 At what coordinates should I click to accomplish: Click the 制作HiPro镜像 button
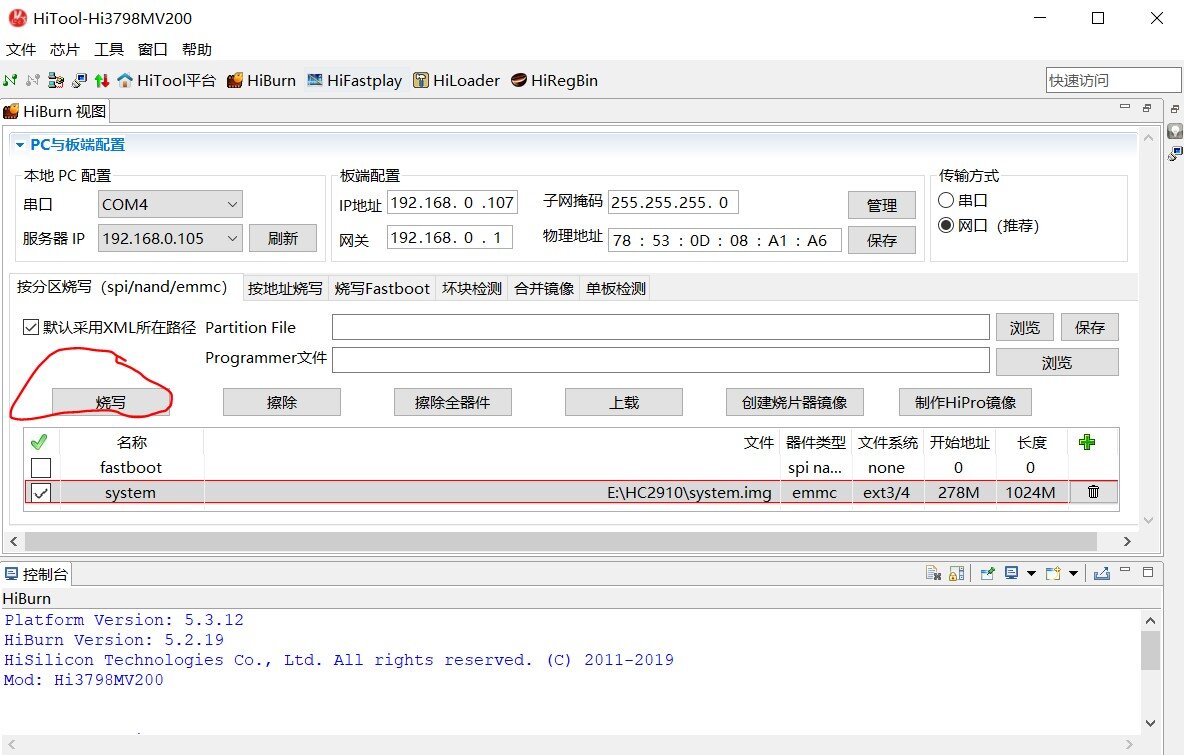click(x=965, y=402)
